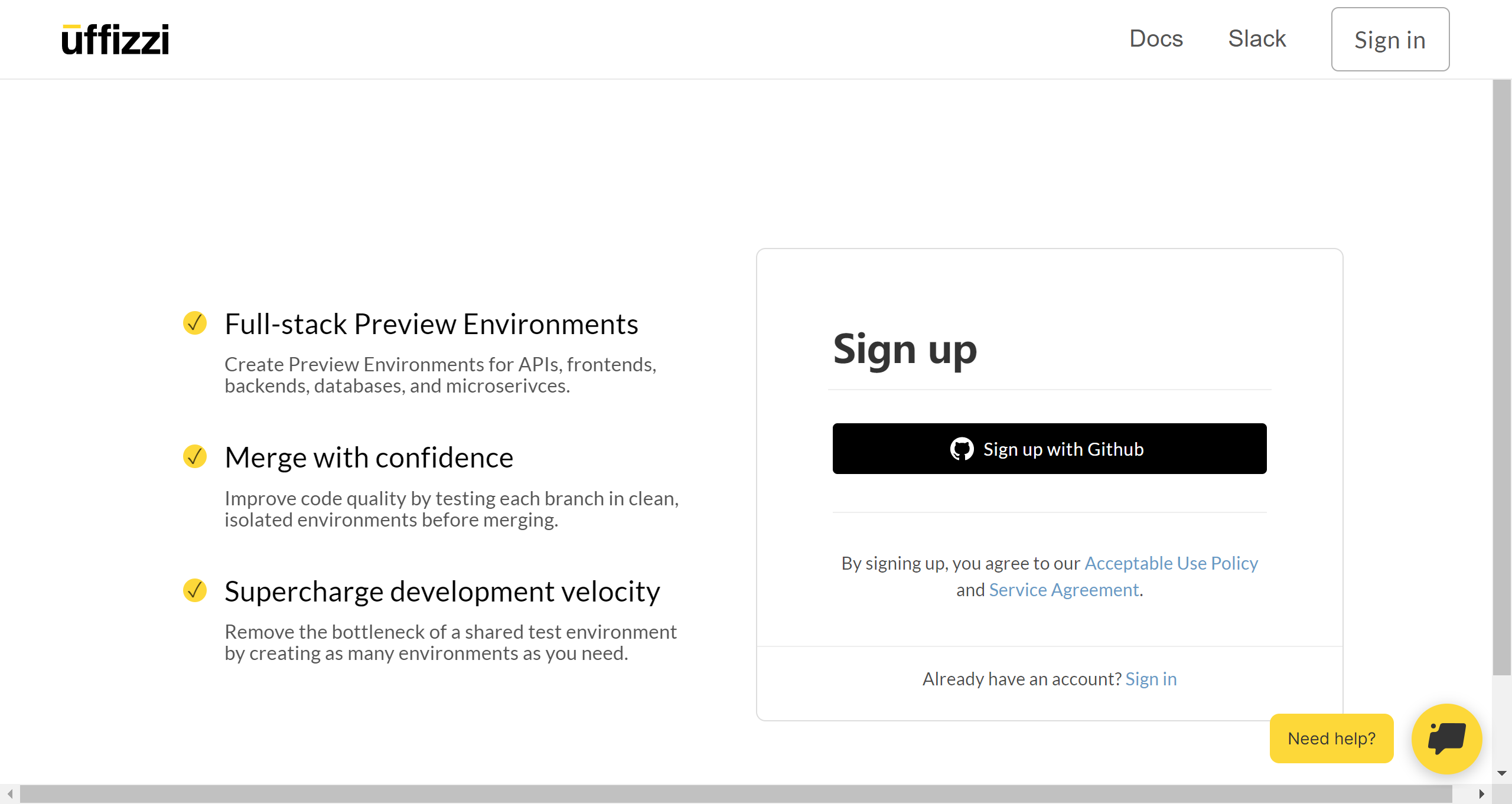The height and width of the screenshot is (804, 1512).
Task: Open the Service Agreement link
Action: (x=1064, y=590)
